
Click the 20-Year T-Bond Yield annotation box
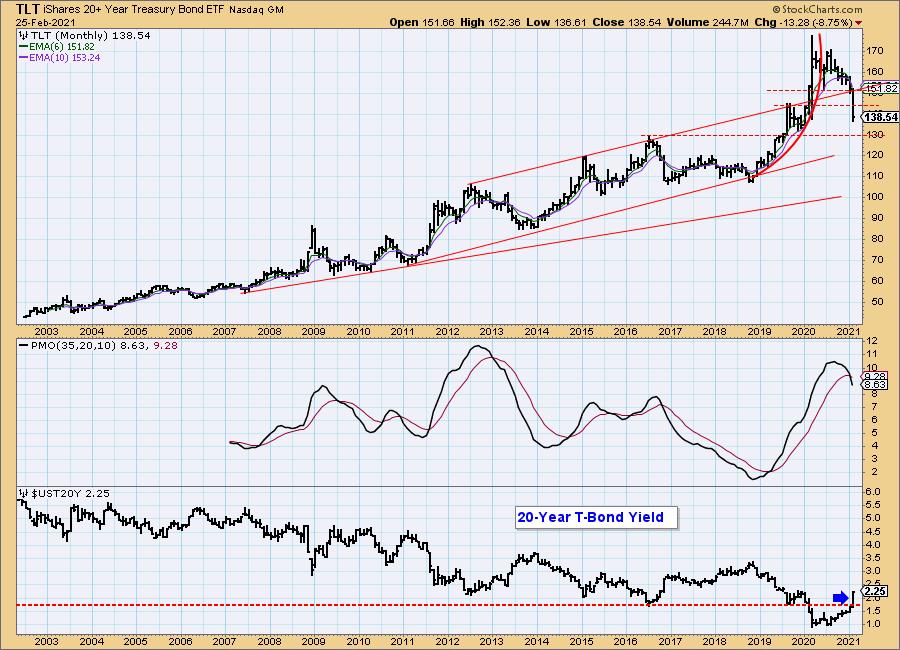click(x=596, y=517)
